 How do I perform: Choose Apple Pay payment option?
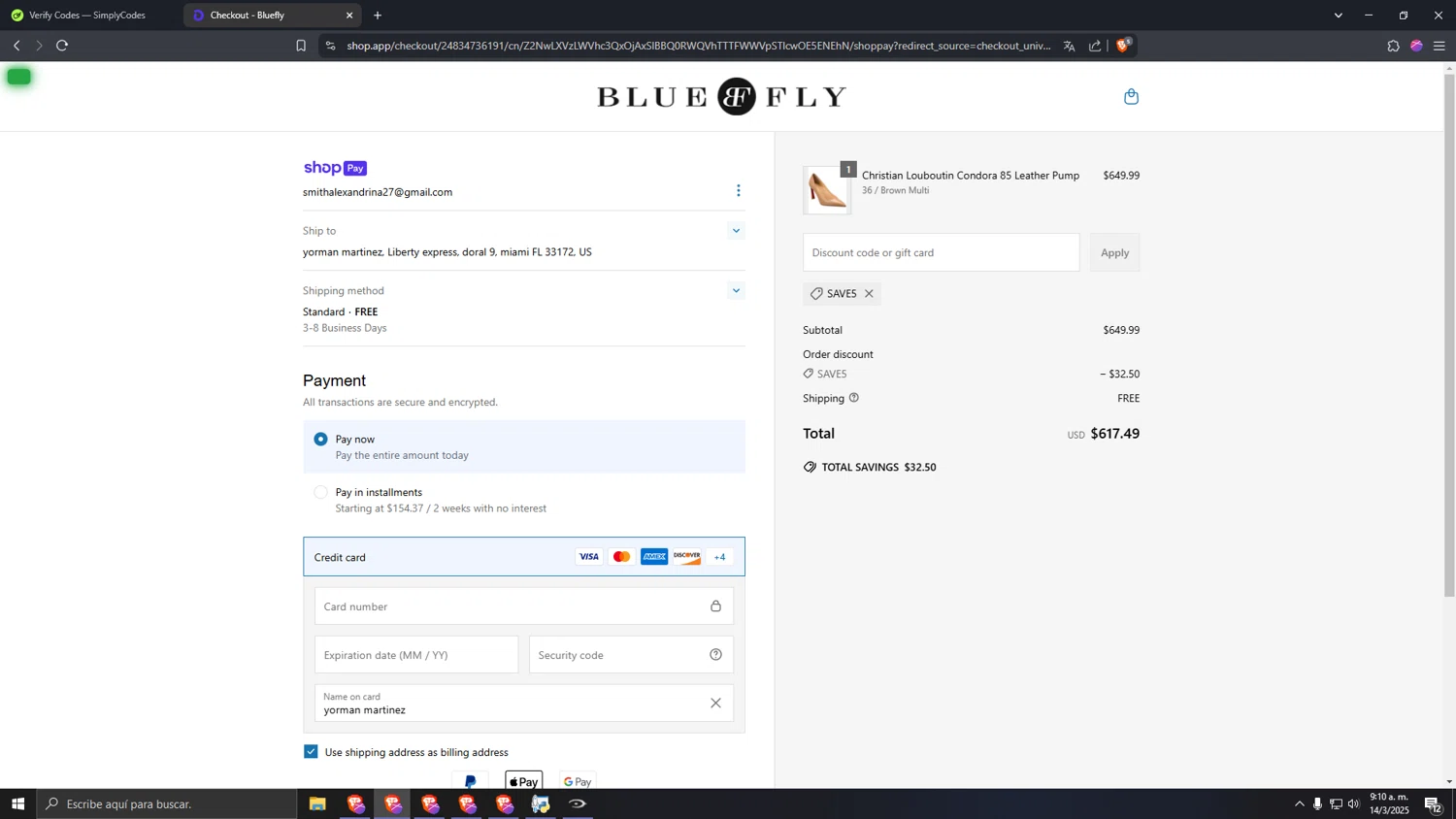(524, 781)
